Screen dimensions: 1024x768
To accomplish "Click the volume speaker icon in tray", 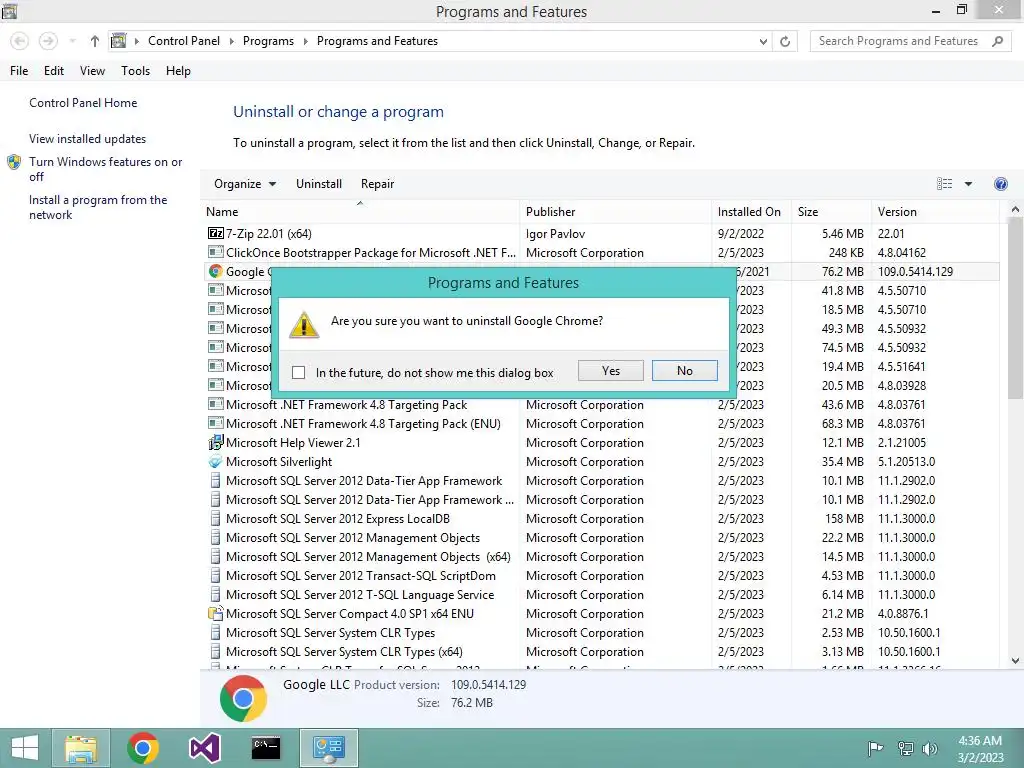I will tap(929, 748).
